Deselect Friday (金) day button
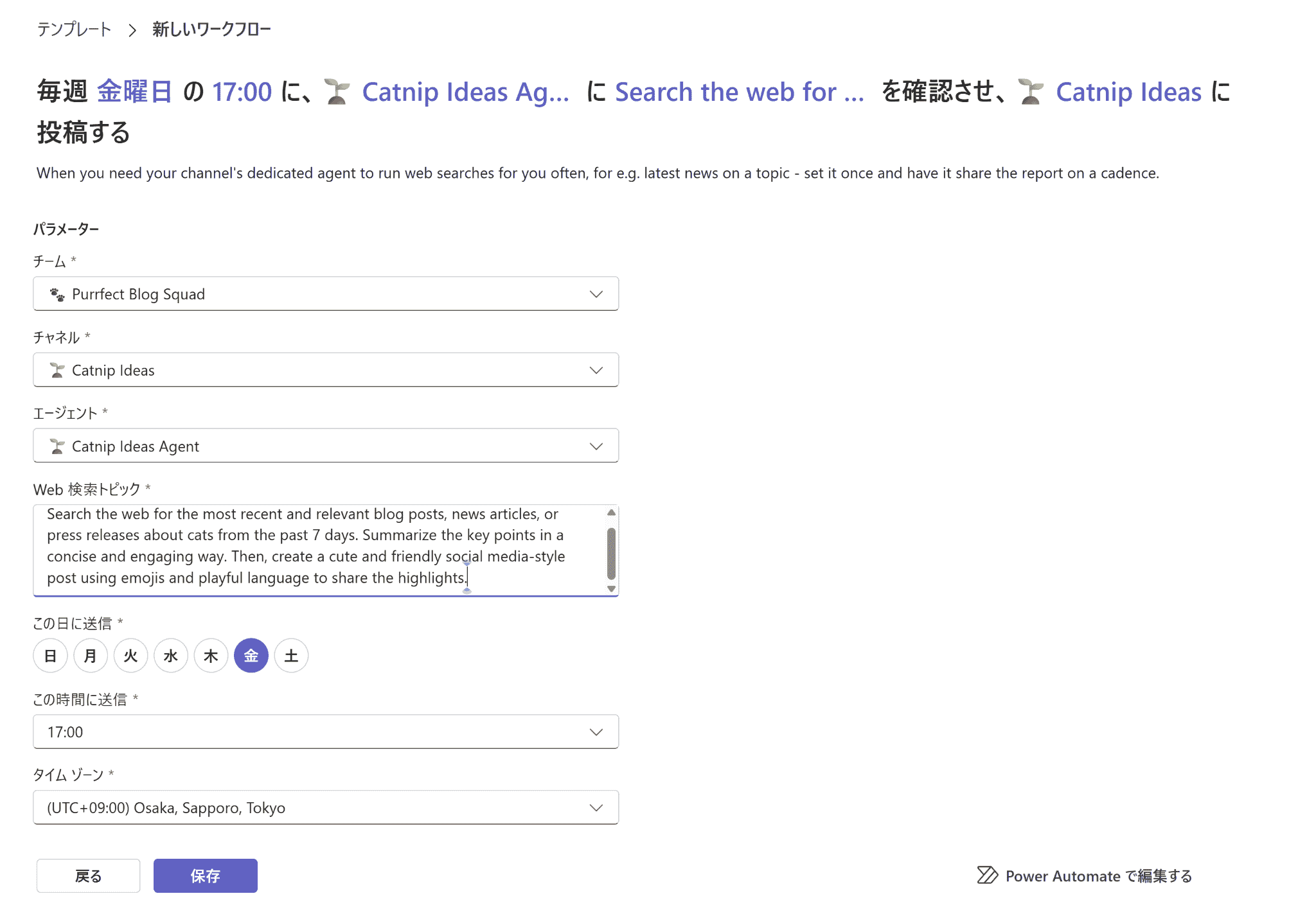 [x=251, y=656]
